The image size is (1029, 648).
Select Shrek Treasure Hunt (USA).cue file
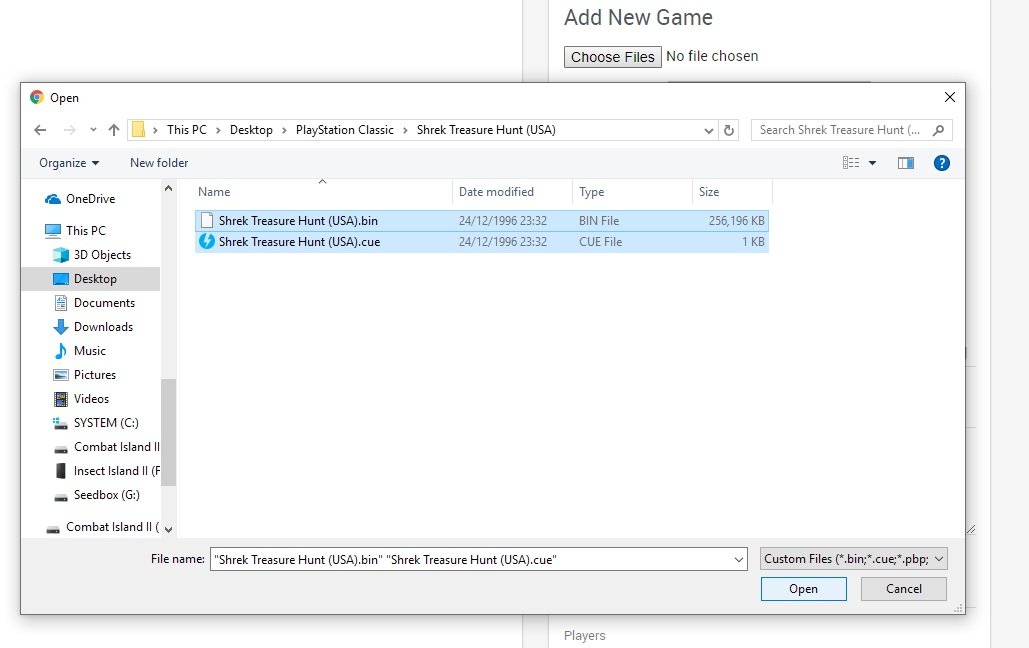(482, 242)
